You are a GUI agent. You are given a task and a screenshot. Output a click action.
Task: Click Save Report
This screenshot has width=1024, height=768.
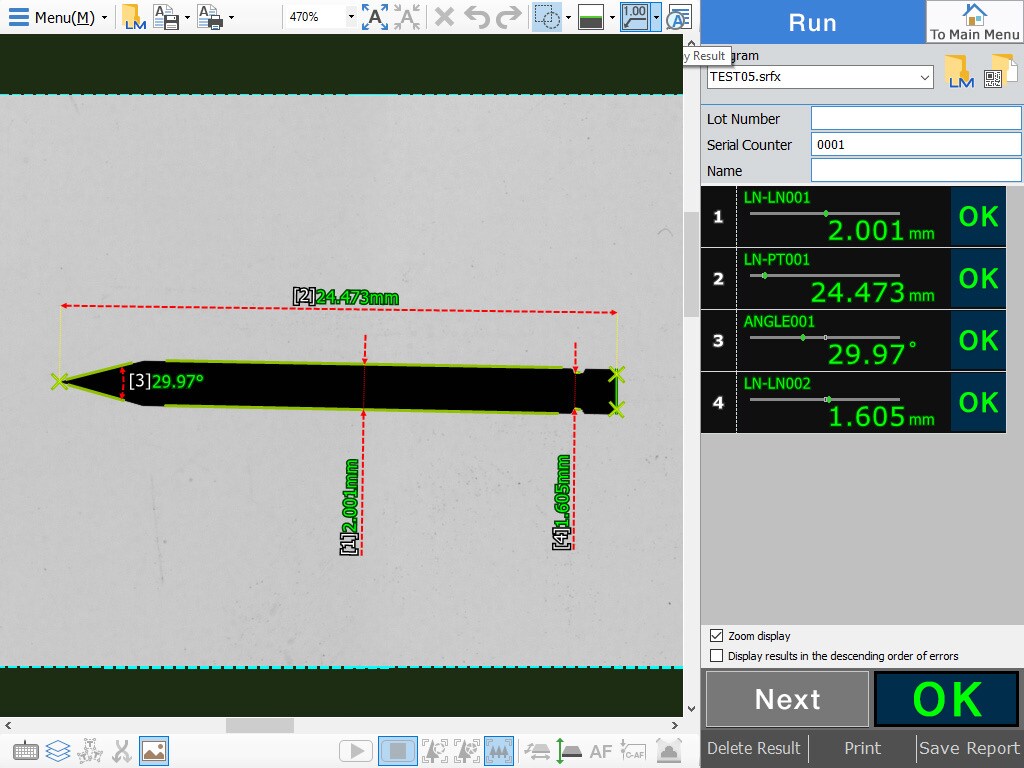coord(969,748)
